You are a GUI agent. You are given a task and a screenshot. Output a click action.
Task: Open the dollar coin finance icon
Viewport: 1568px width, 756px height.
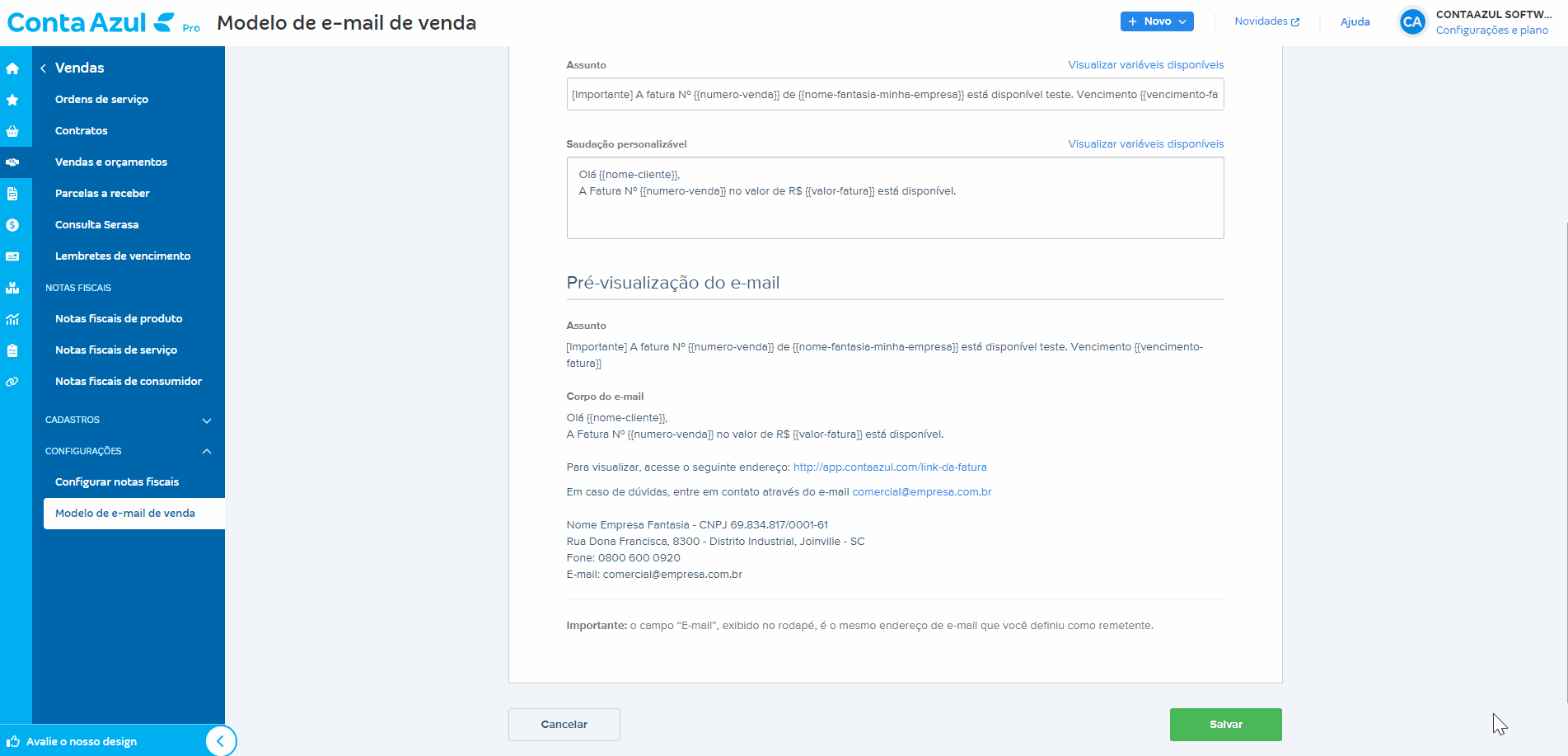(x=12, y=225)
